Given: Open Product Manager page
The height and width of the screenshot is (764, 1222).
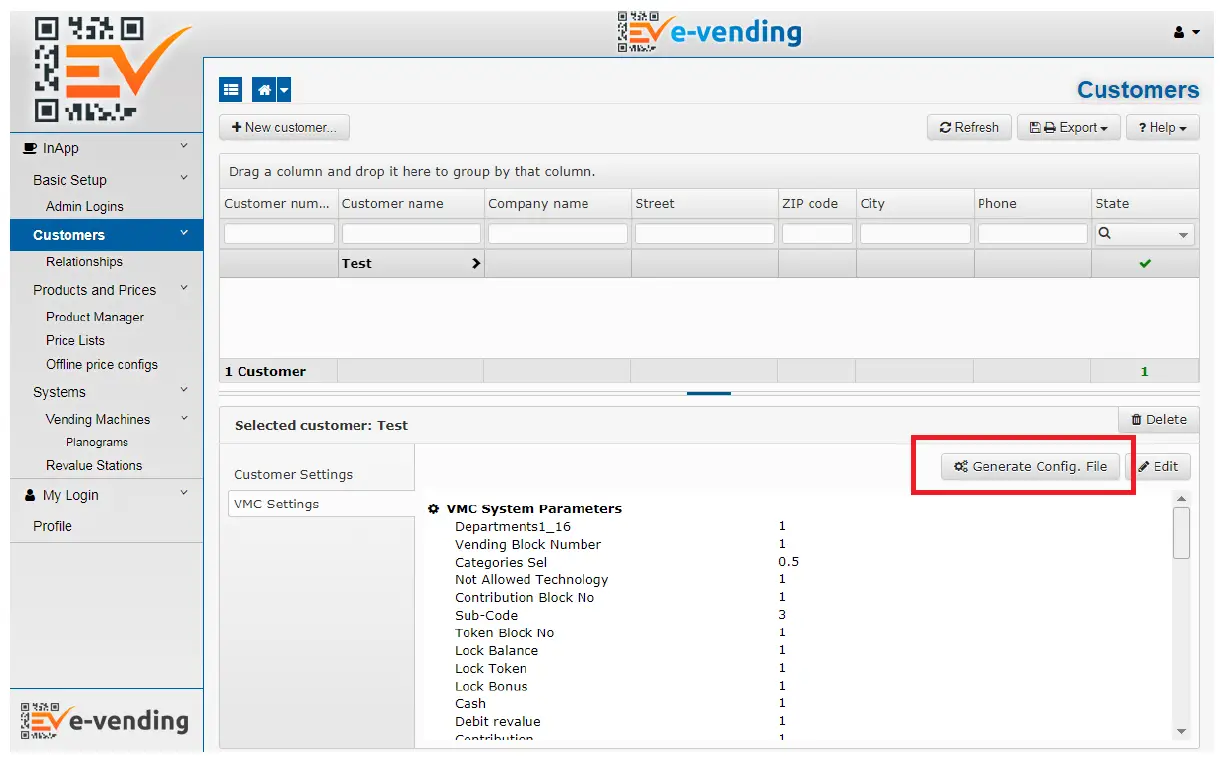Looking at the screenshot, I should coord(95,317).
